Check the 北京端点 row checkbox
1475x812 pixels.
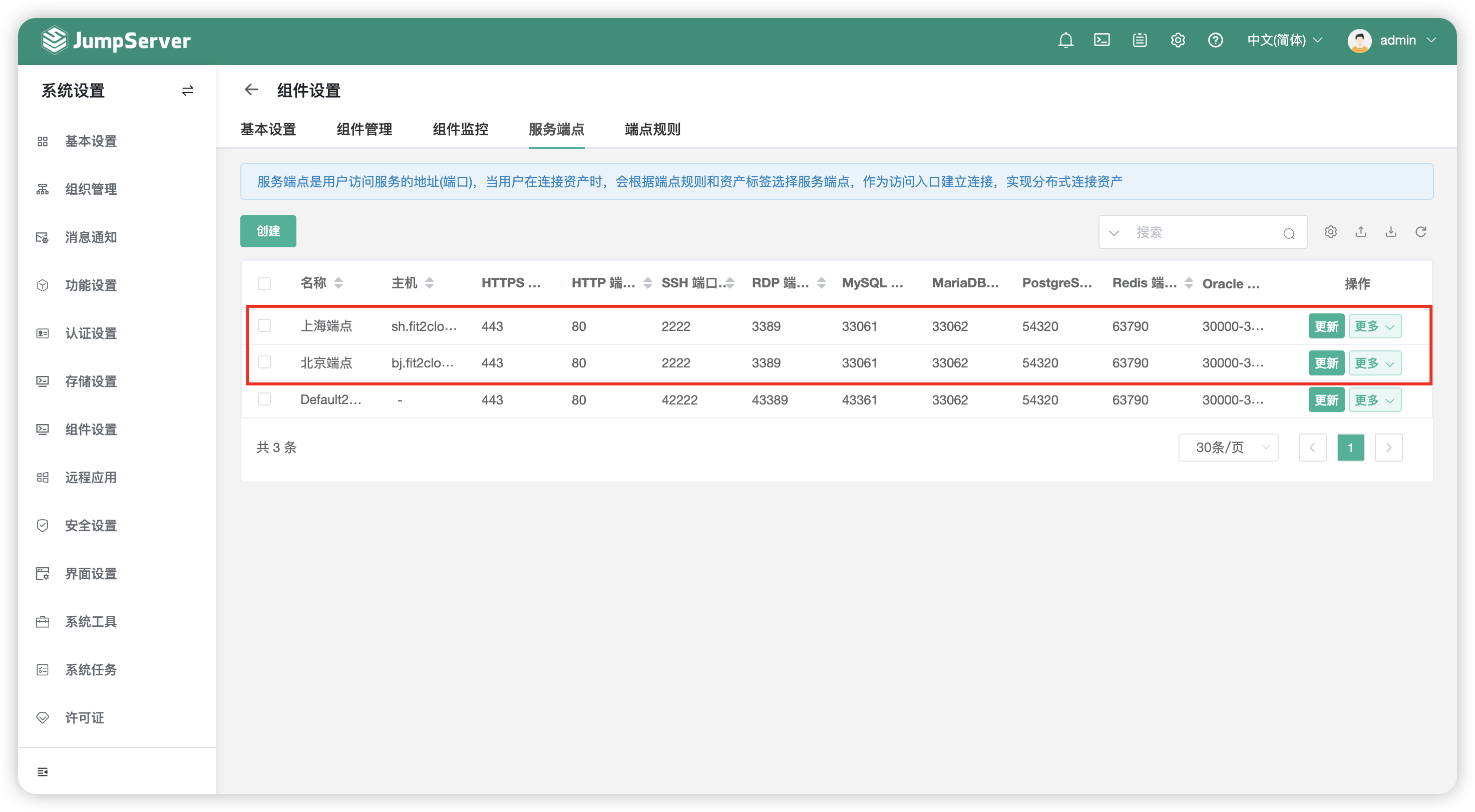pos(264,362)
